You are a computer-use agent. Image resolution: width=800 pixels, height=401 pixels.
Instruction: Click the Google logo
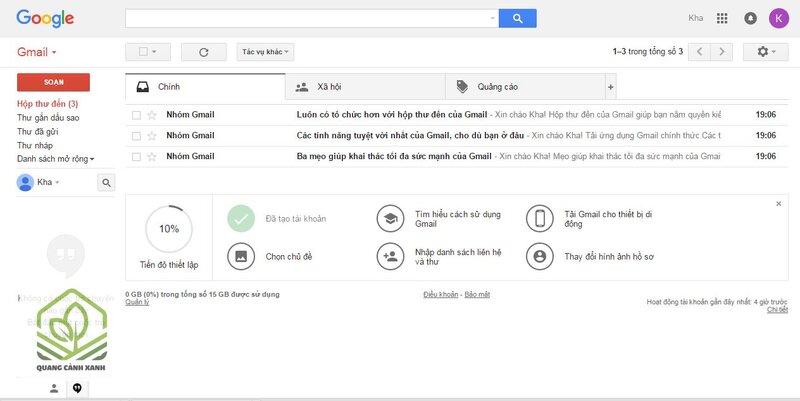point(45,18)
